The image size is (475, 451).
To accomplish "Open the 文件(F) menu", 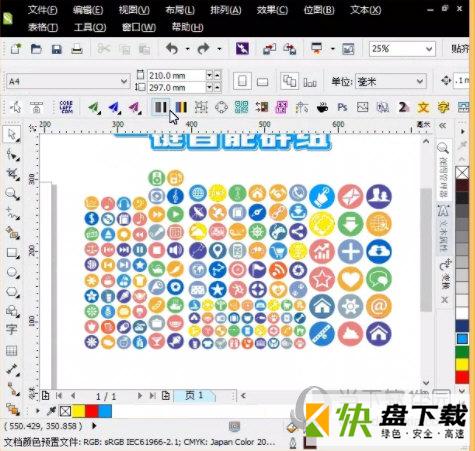I will [x=42, y=10].
